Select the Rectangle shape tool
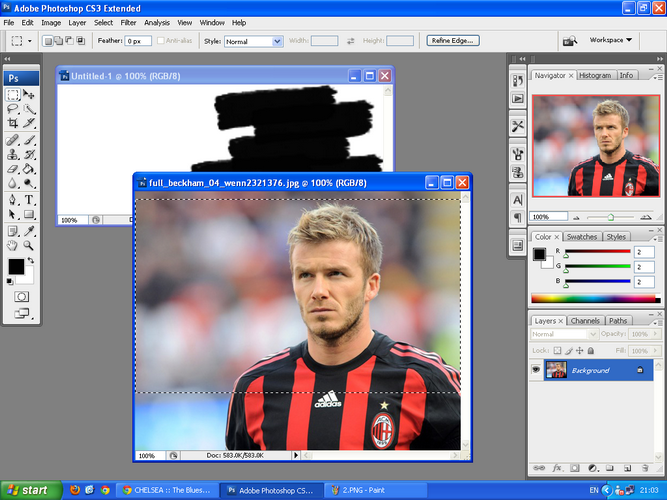 click(x=29, y=214)
